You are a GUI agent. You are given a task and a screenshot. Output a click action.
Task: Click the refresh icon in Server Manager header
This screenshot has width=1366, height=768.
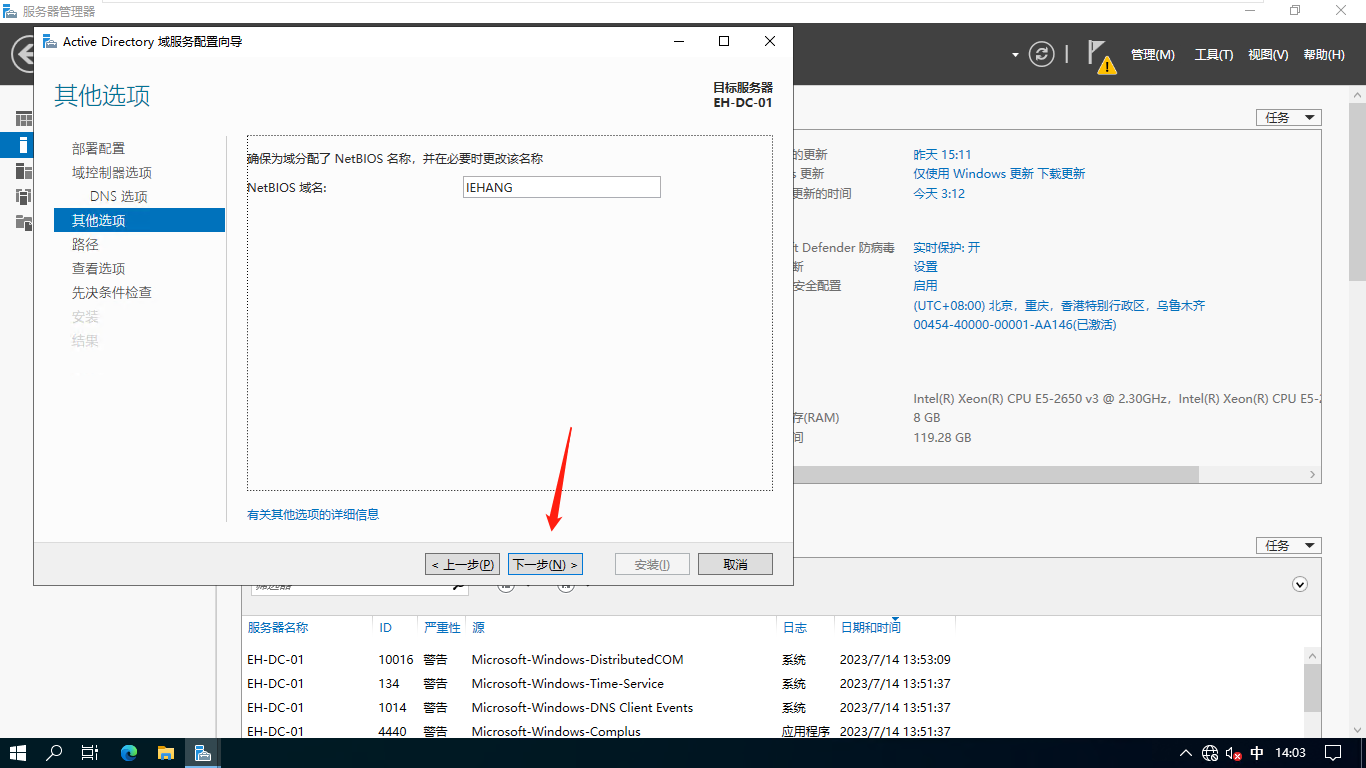point(1042,54)
